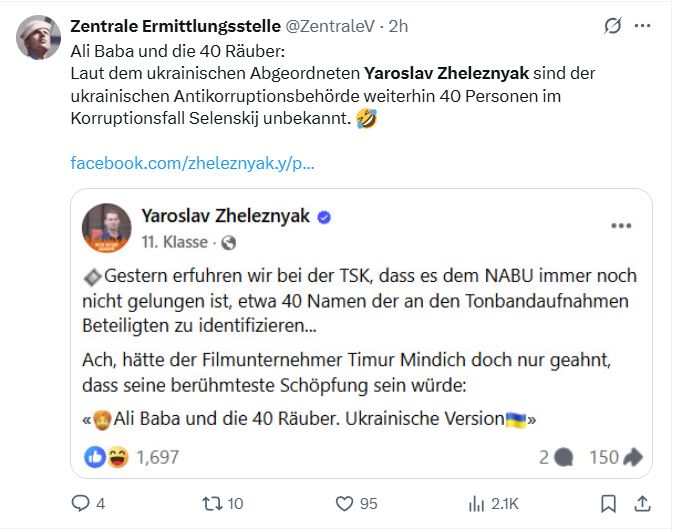This screenshot has height=532, width=676.
Task: Toggle repost on this tweet
Action: (211, 504)
